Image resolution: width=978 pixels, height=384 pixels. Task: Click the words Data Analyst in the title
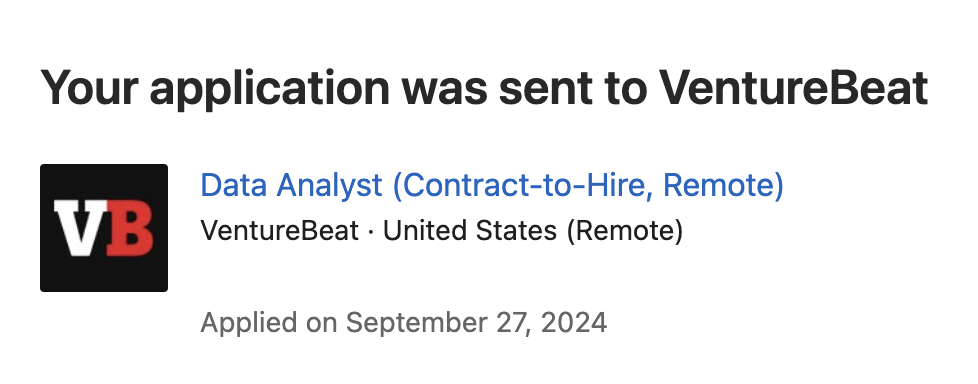pyautogui.click(x=291, y=186)
